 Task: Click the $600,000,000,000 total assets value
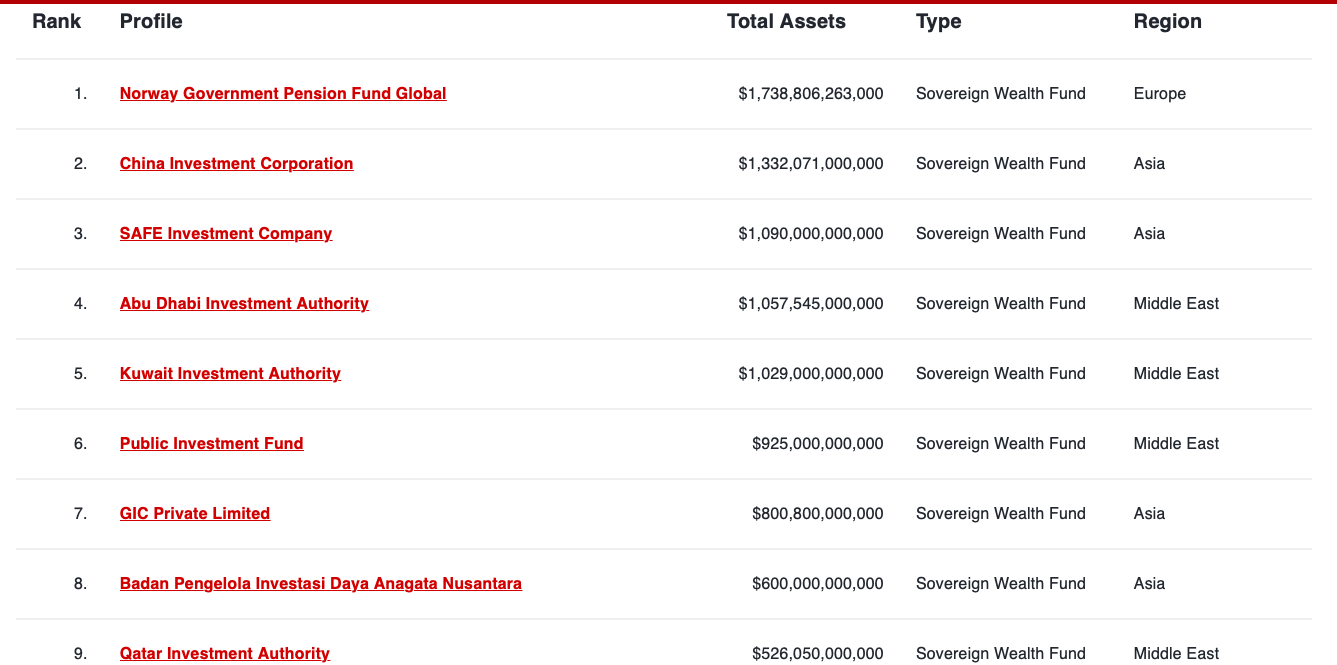(x=817, y=583)
